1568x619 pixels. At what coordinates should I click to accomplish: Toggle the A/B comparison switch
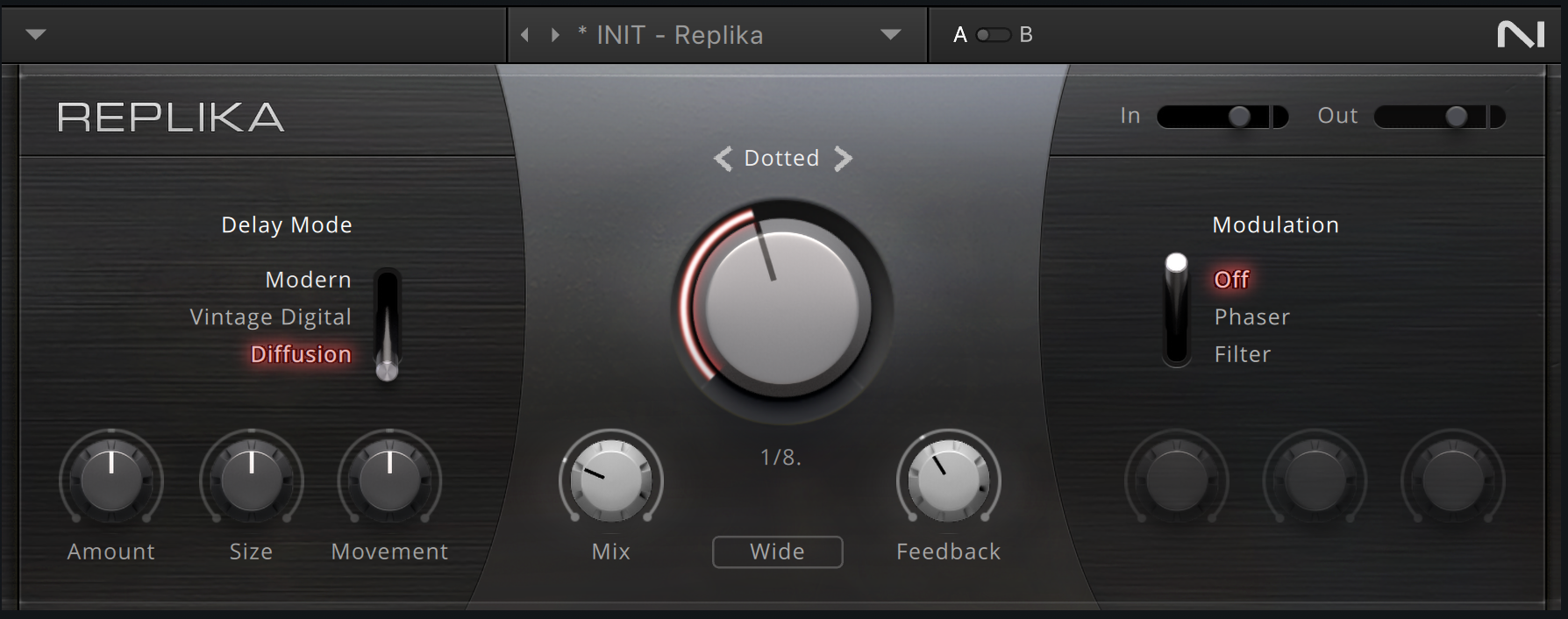pos(993,35)
